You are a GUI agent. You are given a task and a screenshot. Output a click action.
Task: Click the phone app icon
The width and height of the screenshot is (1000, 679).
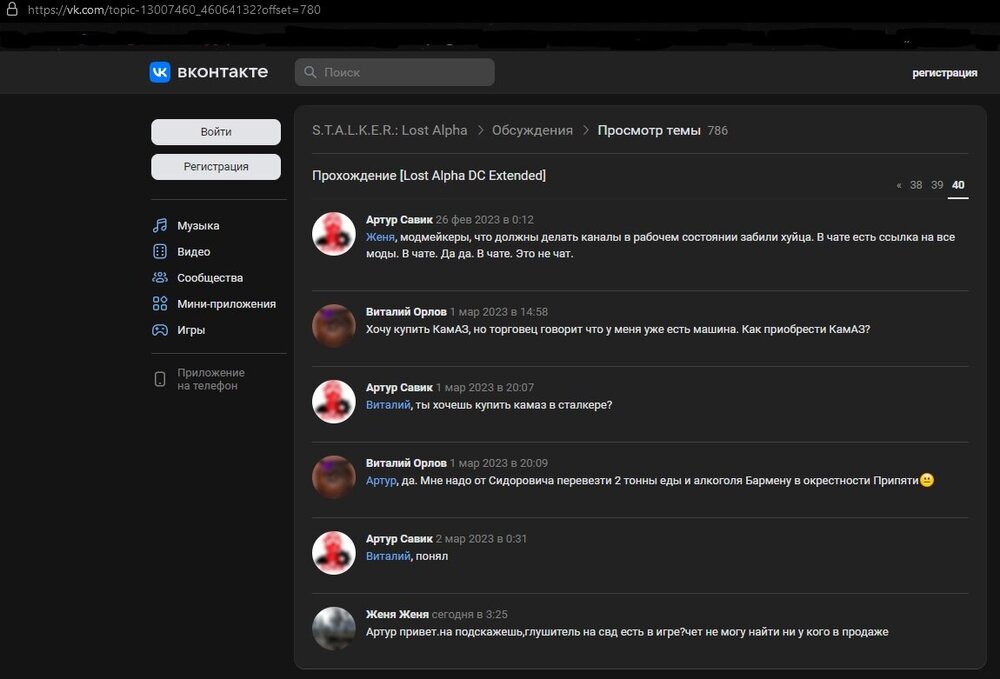pyautogui.click(x=160, y=379)
